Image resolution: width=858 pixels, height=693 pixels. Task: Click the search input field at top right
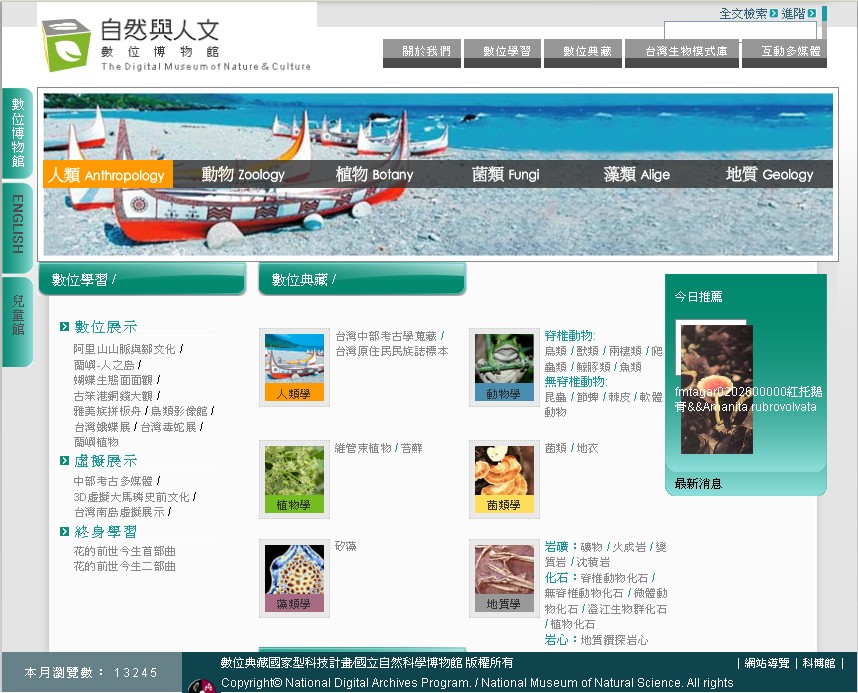tap(740, 32)
